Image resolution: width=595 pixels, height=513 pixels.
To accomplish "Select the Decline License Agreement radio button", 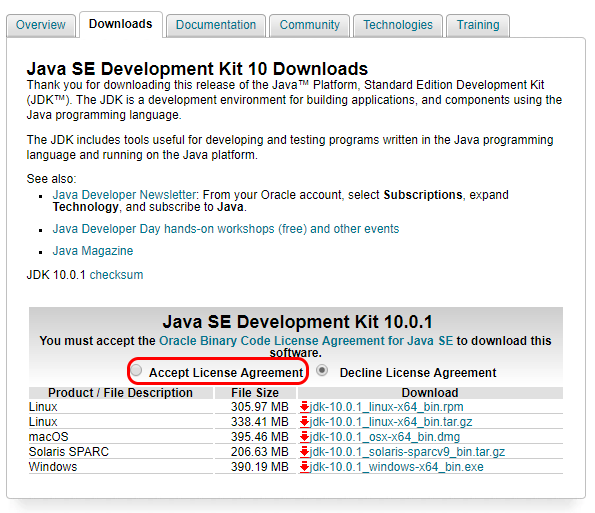I will click(322, 370).
